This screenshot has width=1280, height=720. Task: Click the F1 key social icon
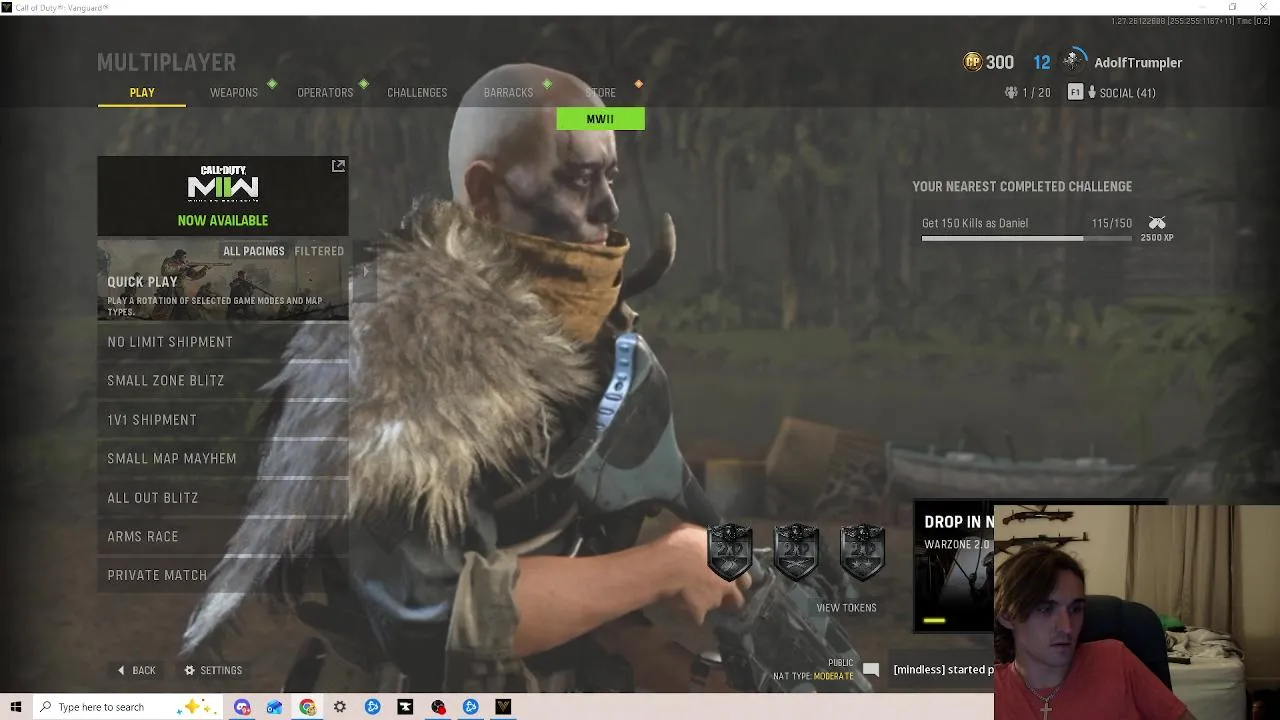point(1075,92)
